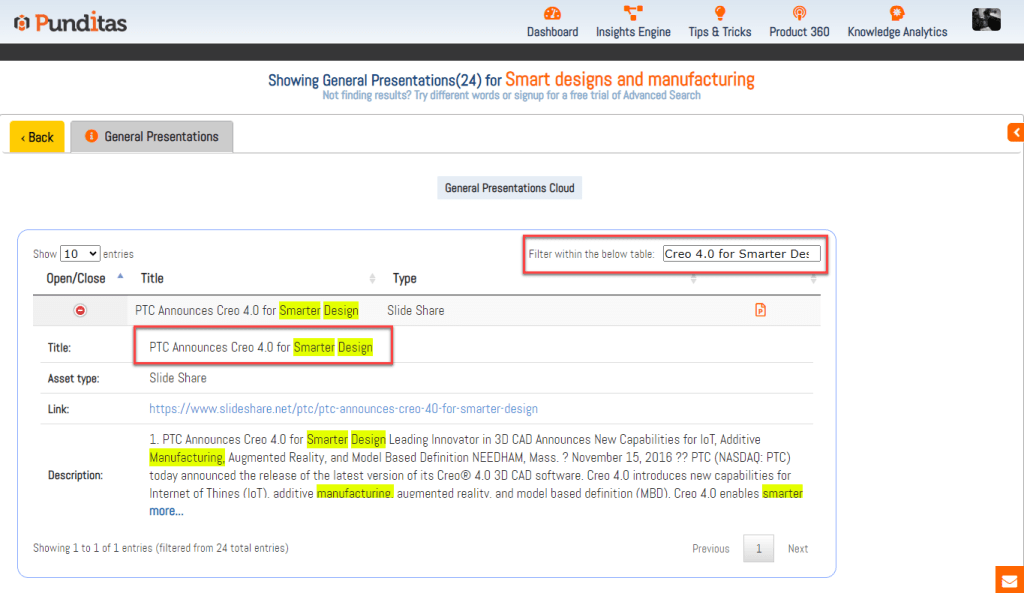Open Knowledge Analytics icon
The image size is (1024, 593).
coord(897,14)
